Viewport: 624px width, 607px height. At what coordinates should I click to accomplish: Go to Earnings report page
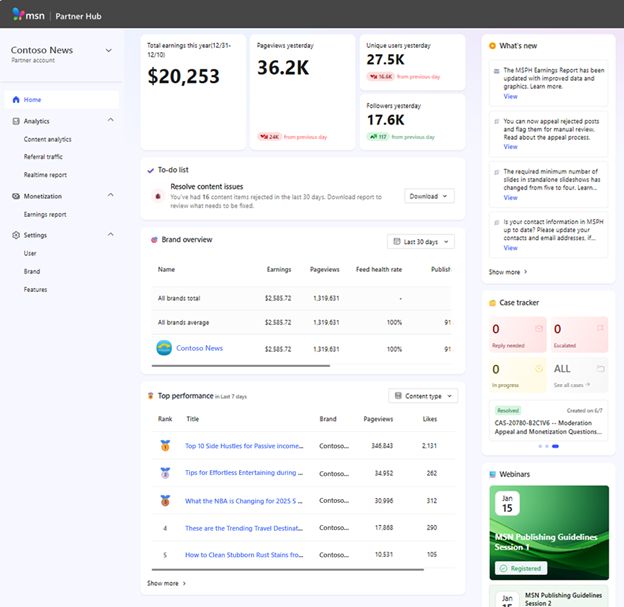pos(45,214)
